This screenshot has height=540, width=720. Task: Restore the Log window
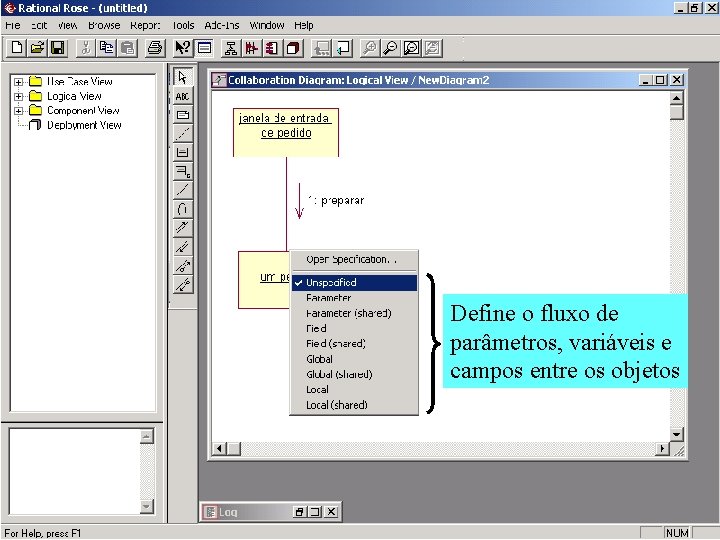tap(299, 512)
